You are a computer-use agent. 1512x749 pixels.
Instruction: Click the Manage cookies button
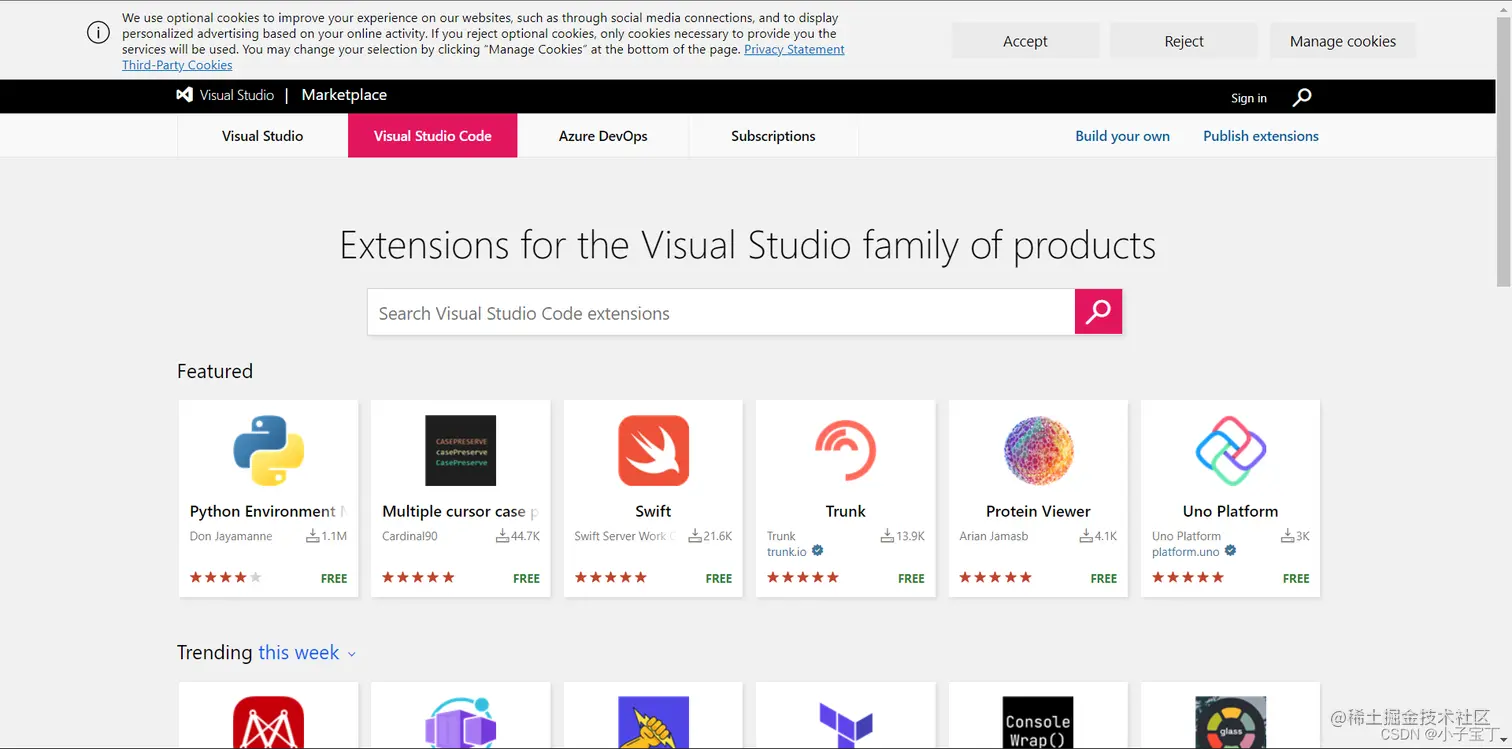[x=1342, y=41]
